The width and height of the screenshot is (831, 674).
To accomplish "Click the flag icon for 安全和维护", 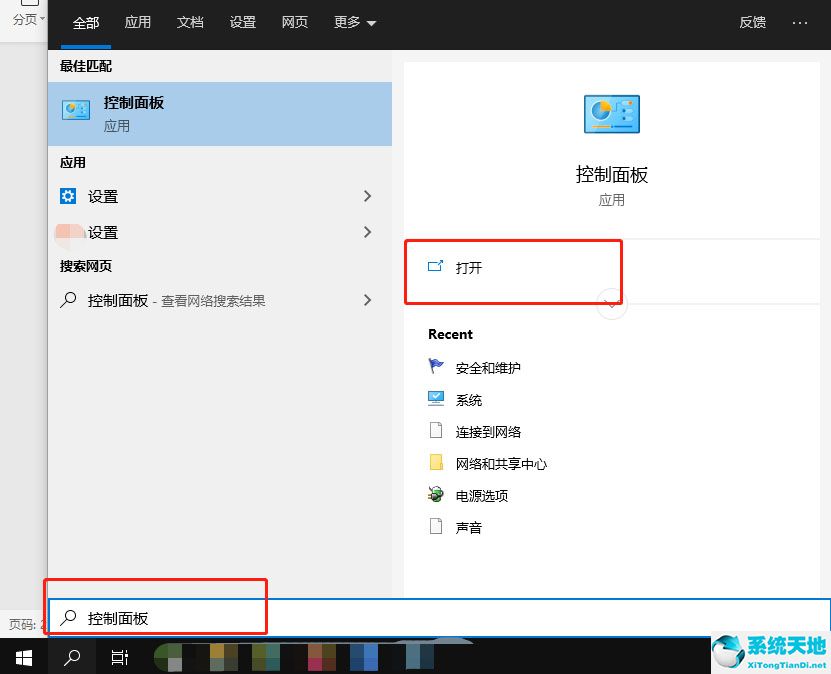I will 436,366.
